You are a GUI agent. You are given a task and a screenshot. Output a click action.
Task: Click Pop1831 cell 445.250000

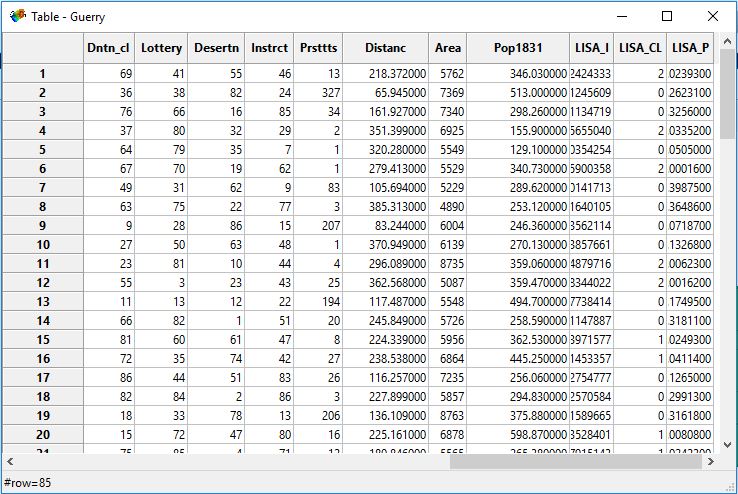tap(518, 359)
